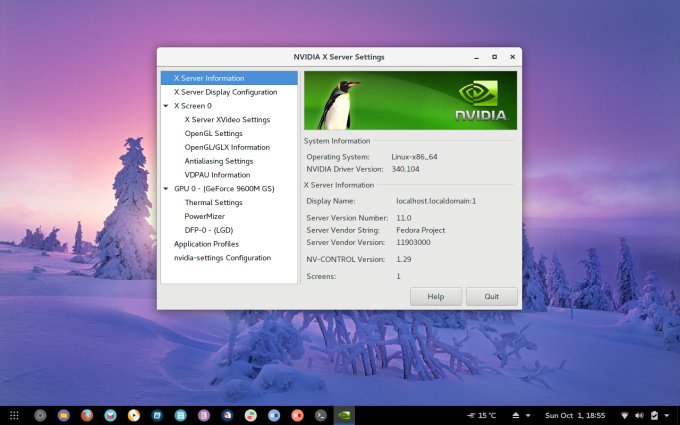Image resolution: width=680 pixels, height=425 pixels.
Task: Click the Fedora Project vendor string
Action: point(421,230)
